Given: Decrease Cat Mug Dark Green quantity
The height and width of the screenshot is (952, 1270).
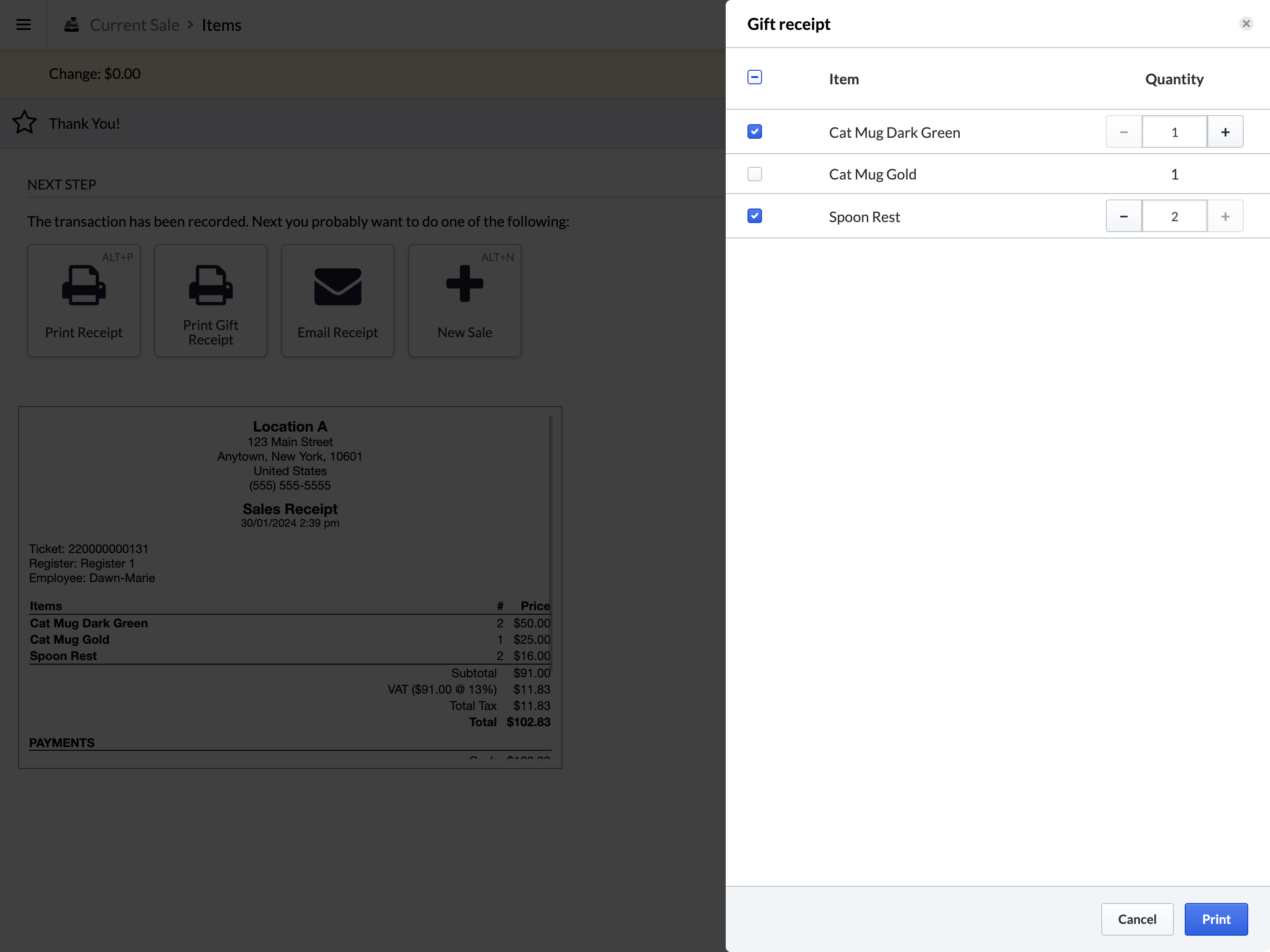Looking at the screenshot, I should click(x=1123, y=132).
